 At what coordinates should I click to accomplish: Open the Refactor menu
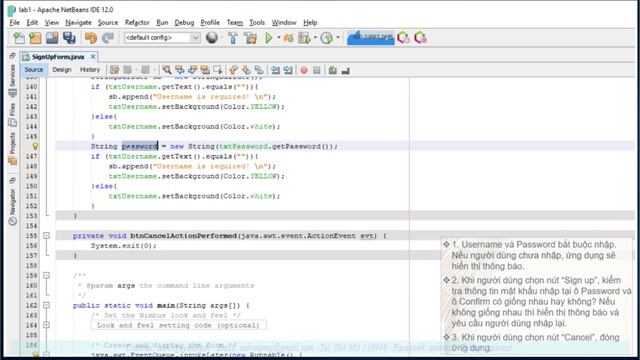[137, 22]
